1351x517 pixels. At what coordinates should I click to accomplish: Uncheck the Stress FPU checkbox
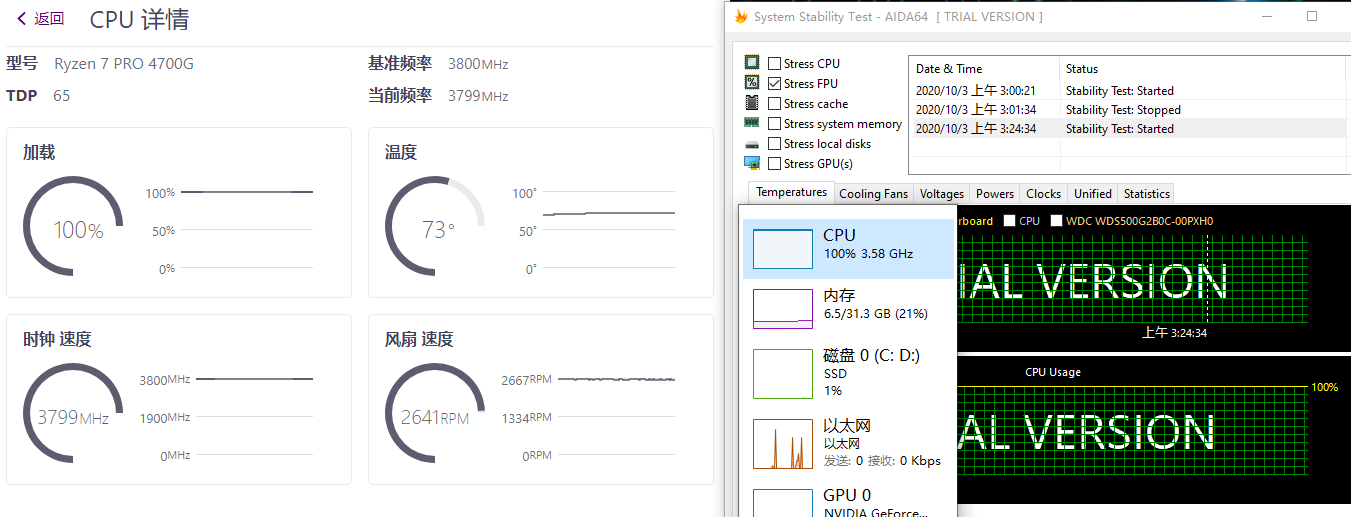(775, 83)
